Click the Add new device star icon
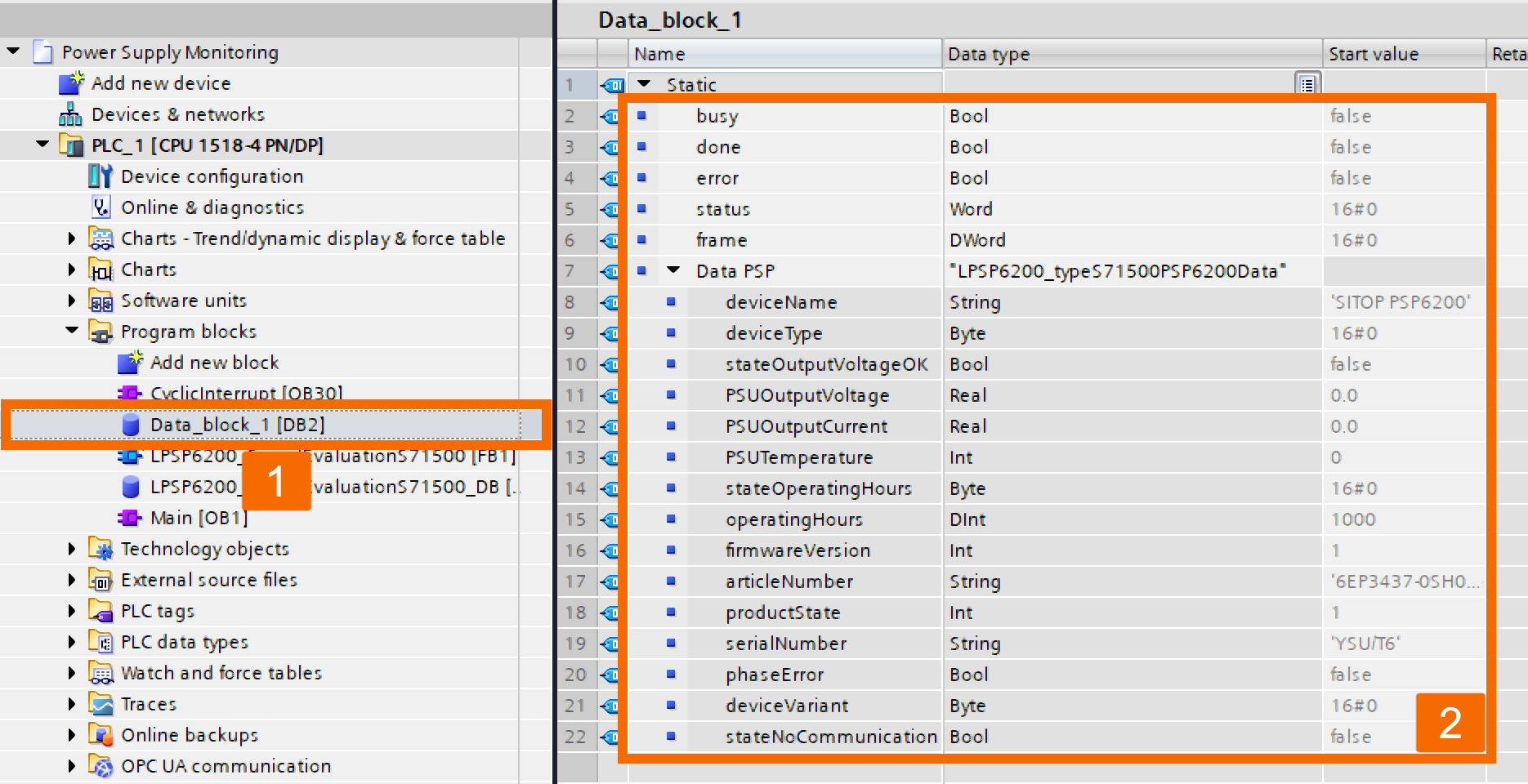1528x784 pixels. pyautogui.click(x=71, y=82)
